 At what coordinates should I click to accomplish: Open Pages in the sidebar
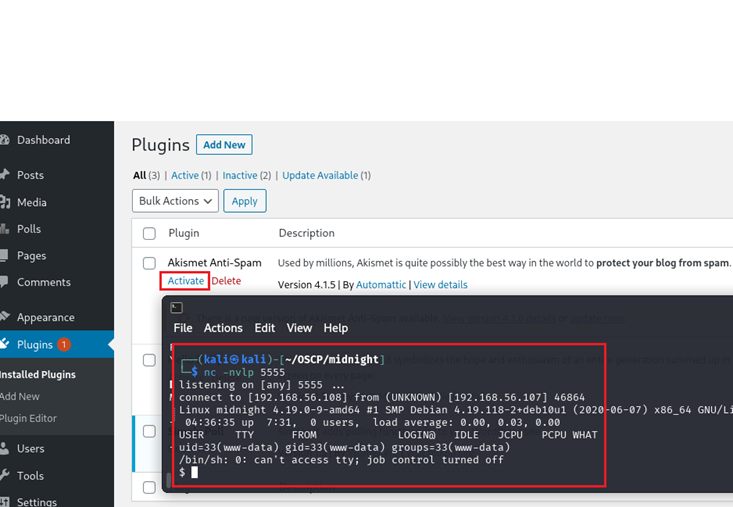coord(31,256)
